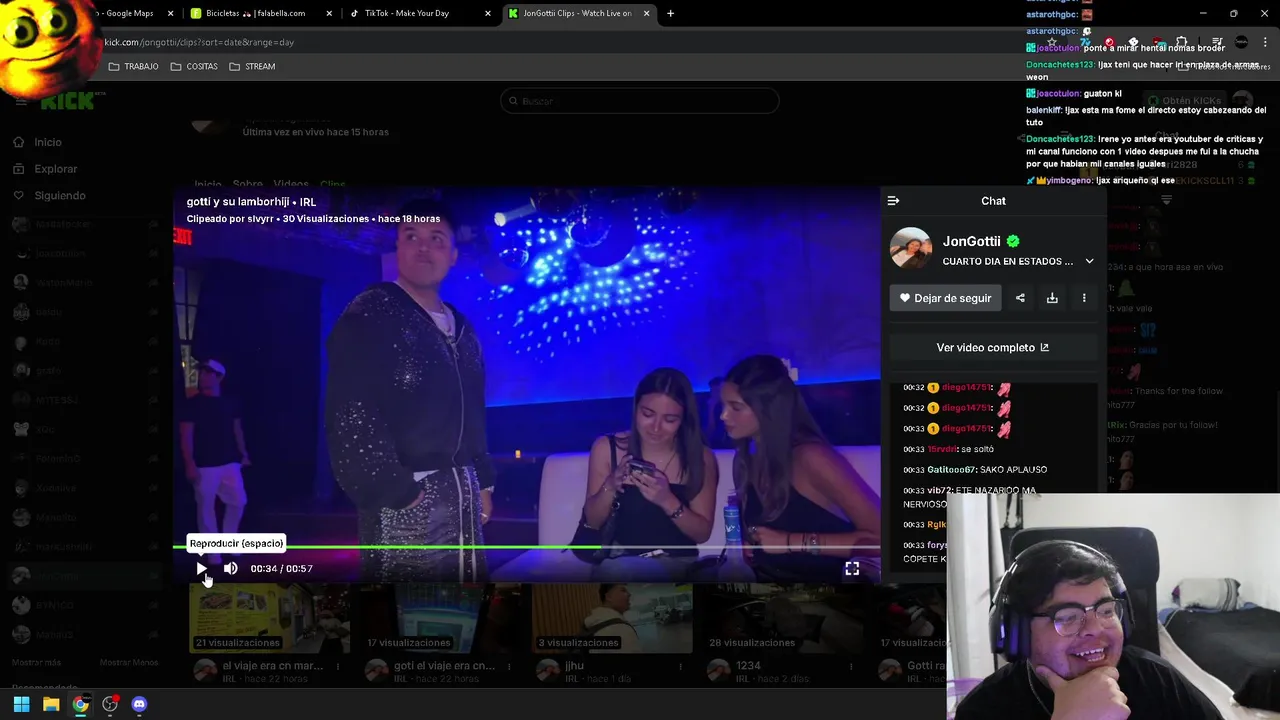This screenshot has height=720, width=1280.
Task: Open options for el viaje era cn mar clip
Action: point(338,666)
